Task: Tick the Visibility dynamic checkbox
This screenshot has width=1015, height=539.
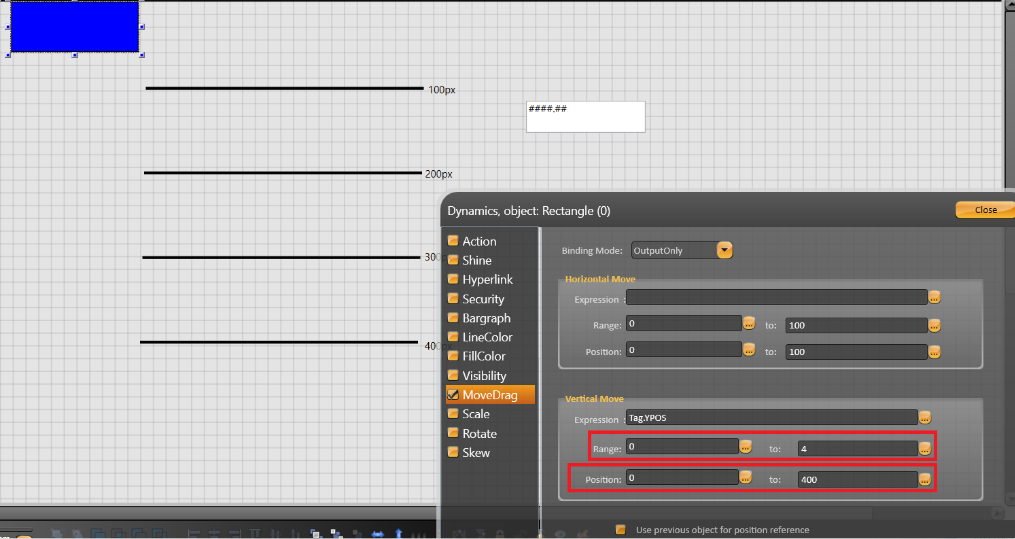Action: point(453,376)
